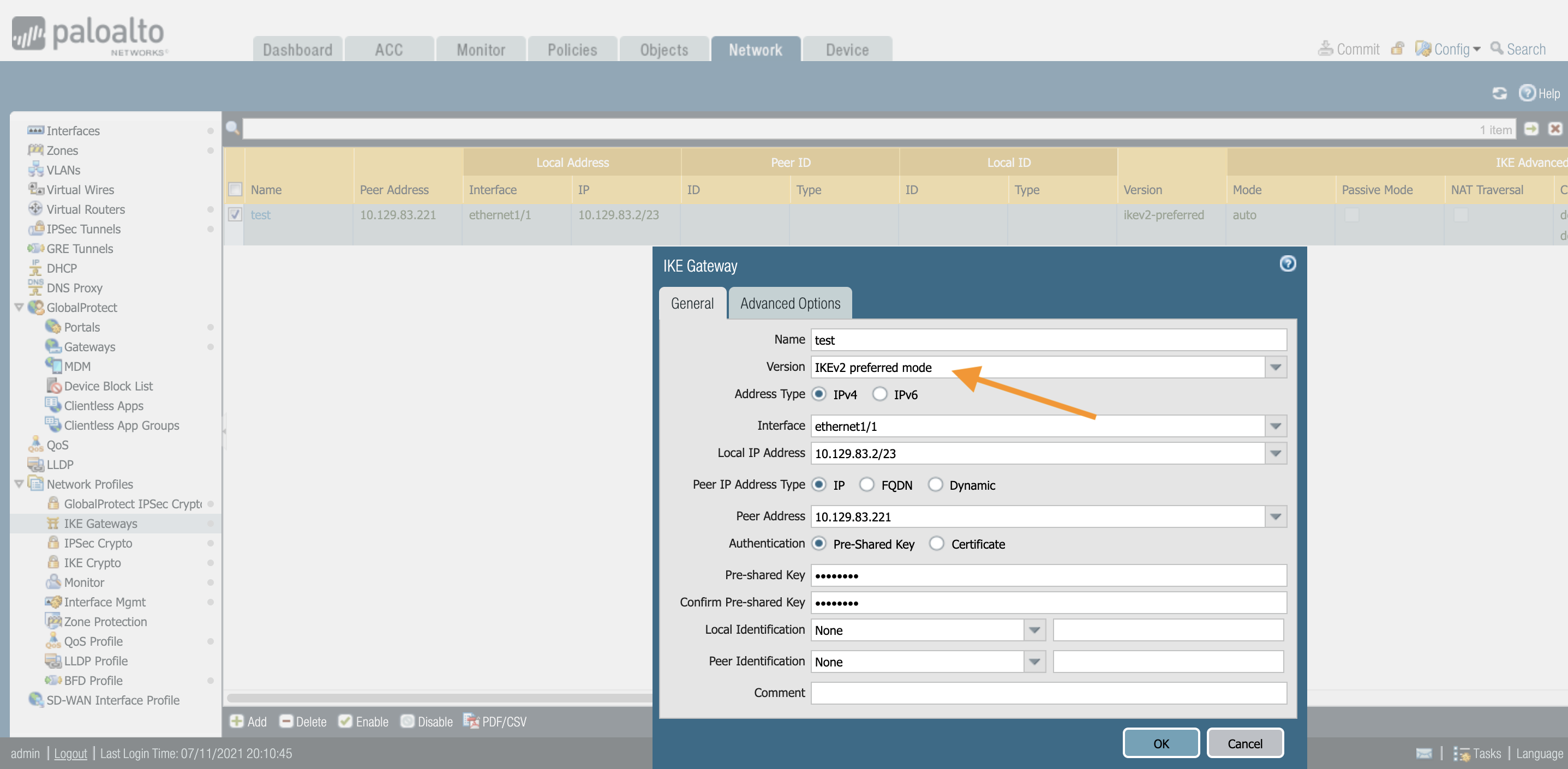
Task: Click the Logout link
Action: (70, 753)
